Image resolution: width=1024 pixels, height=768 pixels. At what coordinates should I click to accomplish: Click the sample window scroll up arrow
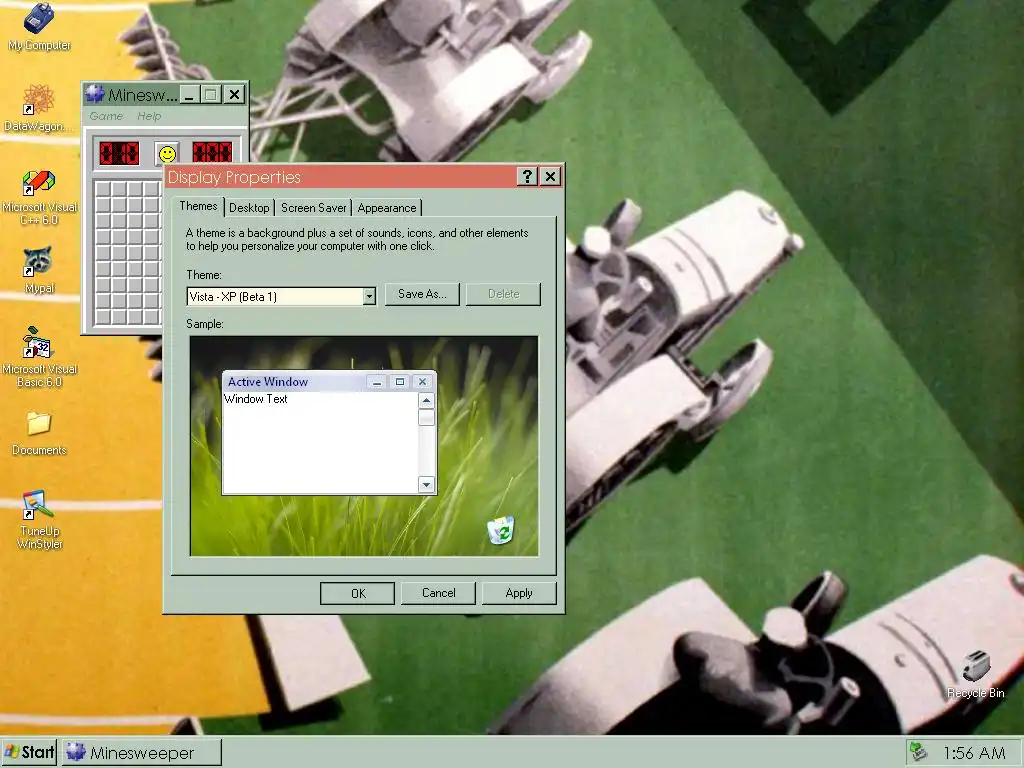426,400
